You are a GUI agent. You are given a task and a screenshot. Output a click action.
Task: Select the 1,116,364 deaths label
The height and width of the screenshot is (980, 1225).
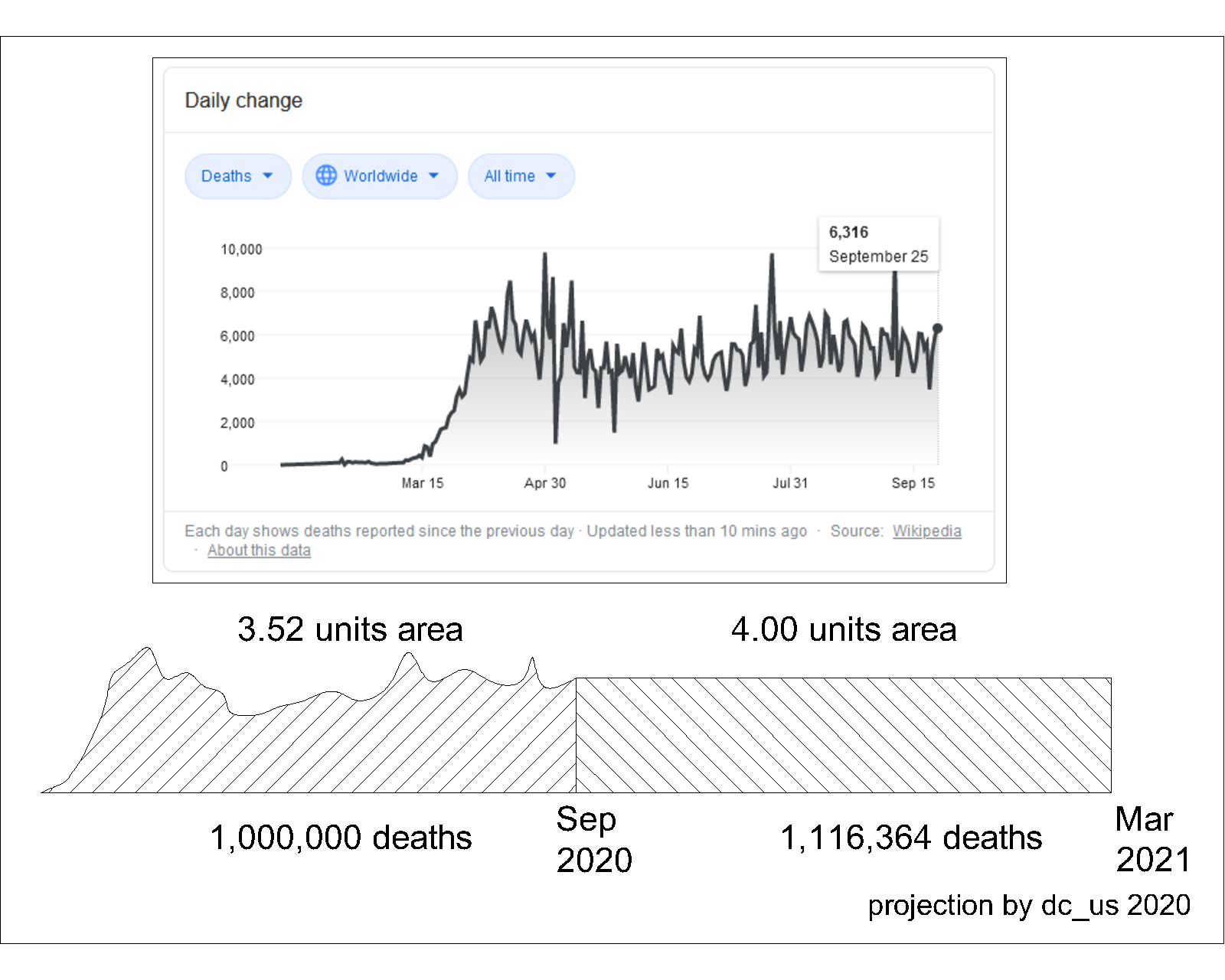[x=911, y=838]
